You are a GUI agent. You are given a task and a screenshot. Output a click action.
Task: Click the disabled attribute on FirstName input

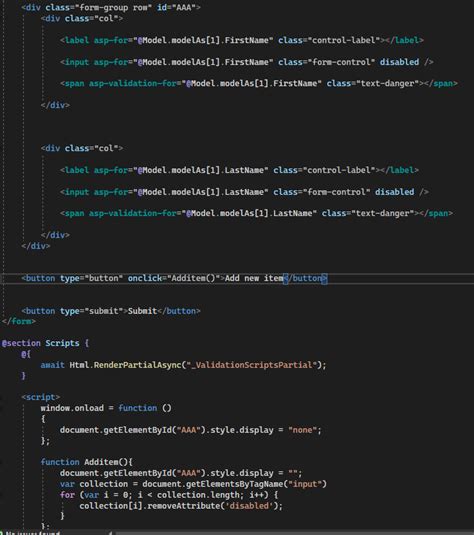[x=399, y=62]
